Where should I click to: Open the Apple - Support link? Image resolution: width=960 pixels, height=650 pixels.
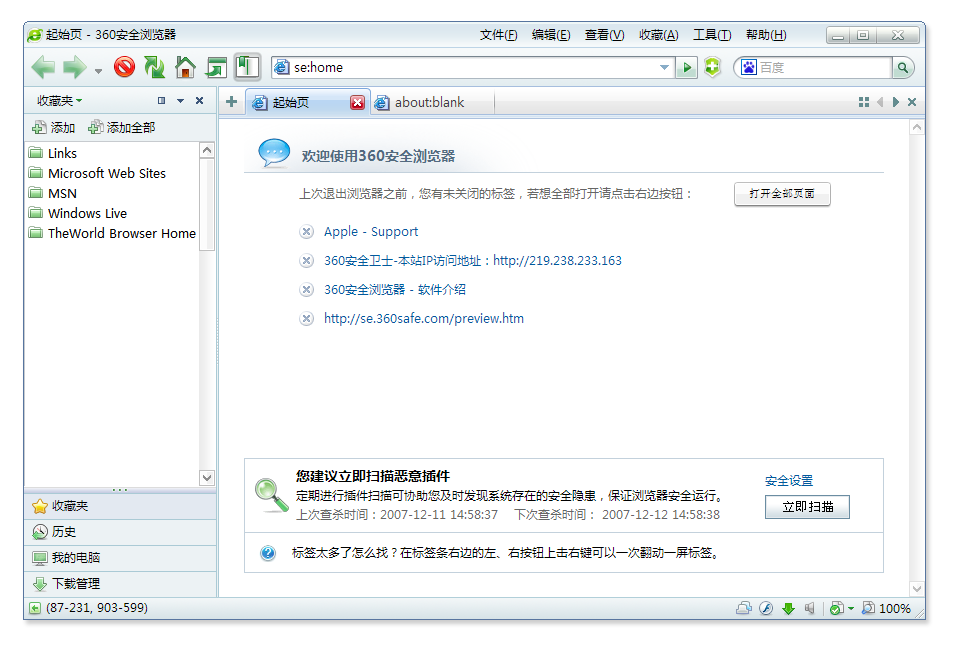(371, 231)
